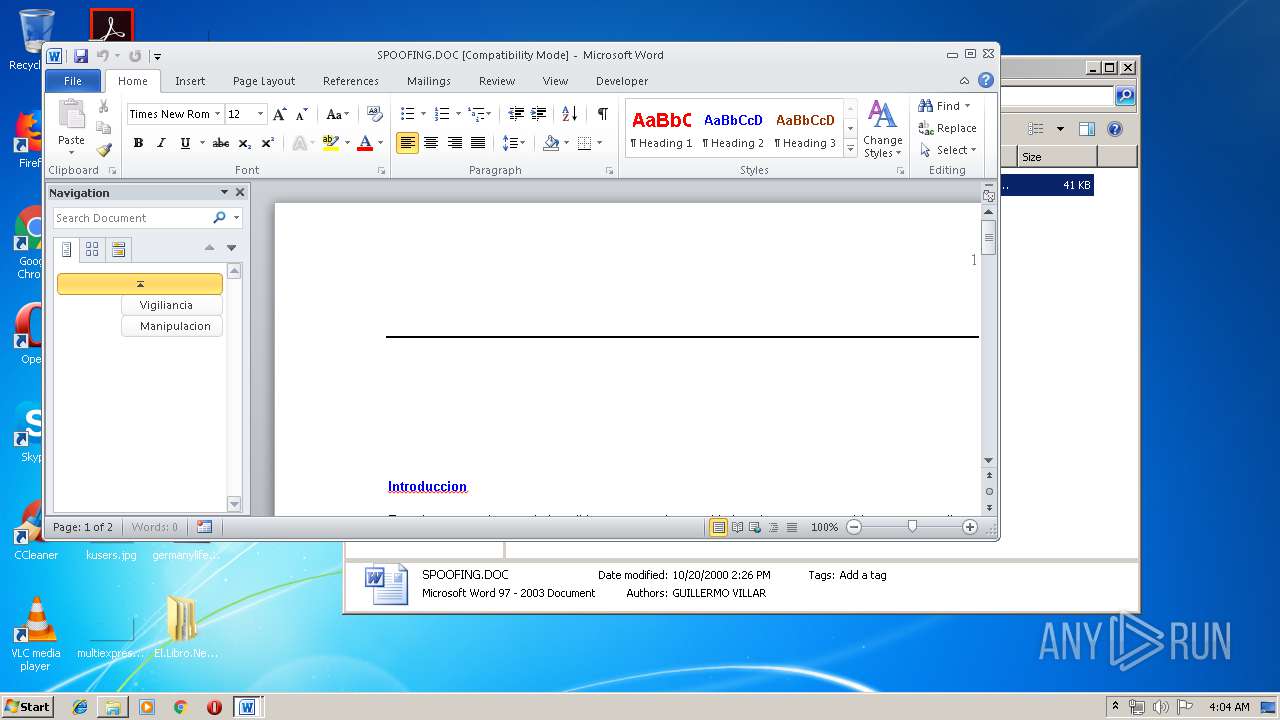This screenshot has width=1280, height=720.
Task: Apply the red font color
Action: (365, 143)
